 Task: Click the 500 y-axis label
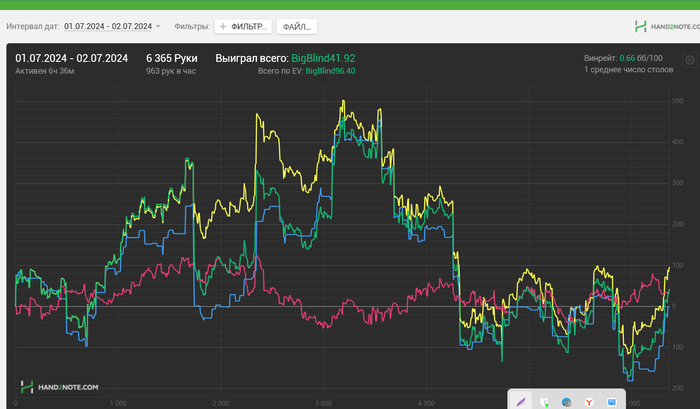(678, 101)
